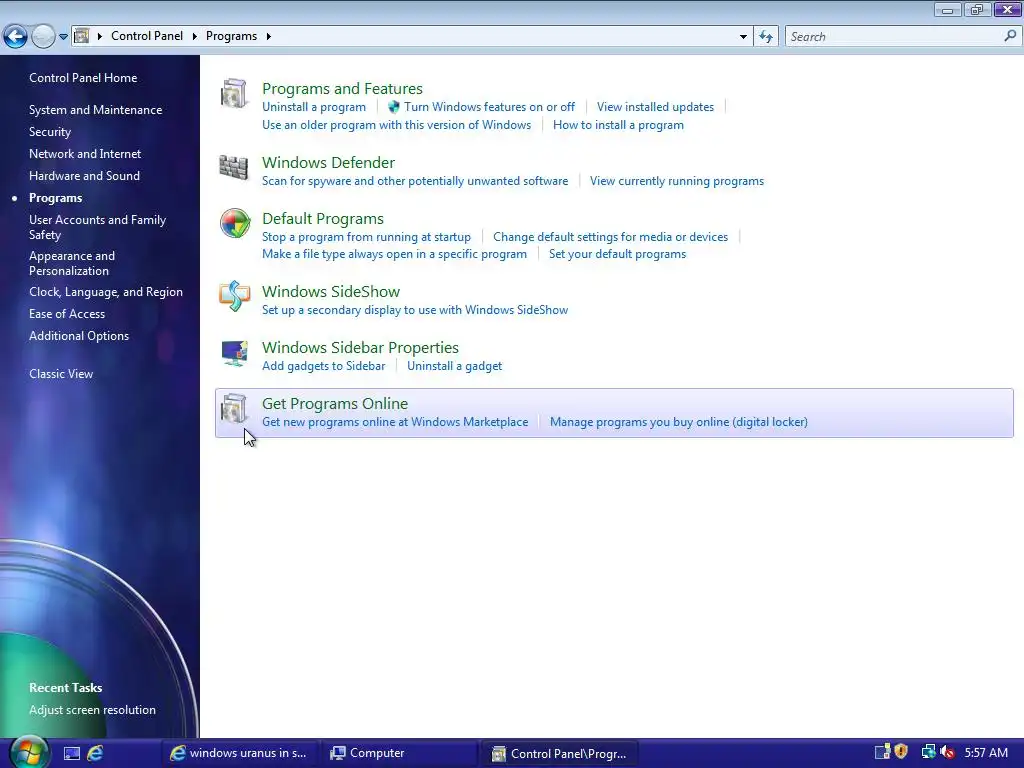The width and height of the screenshot is (1024, 768).
Task: Click the Control Panel icon in address bar
Action: (x=82, y=36)
